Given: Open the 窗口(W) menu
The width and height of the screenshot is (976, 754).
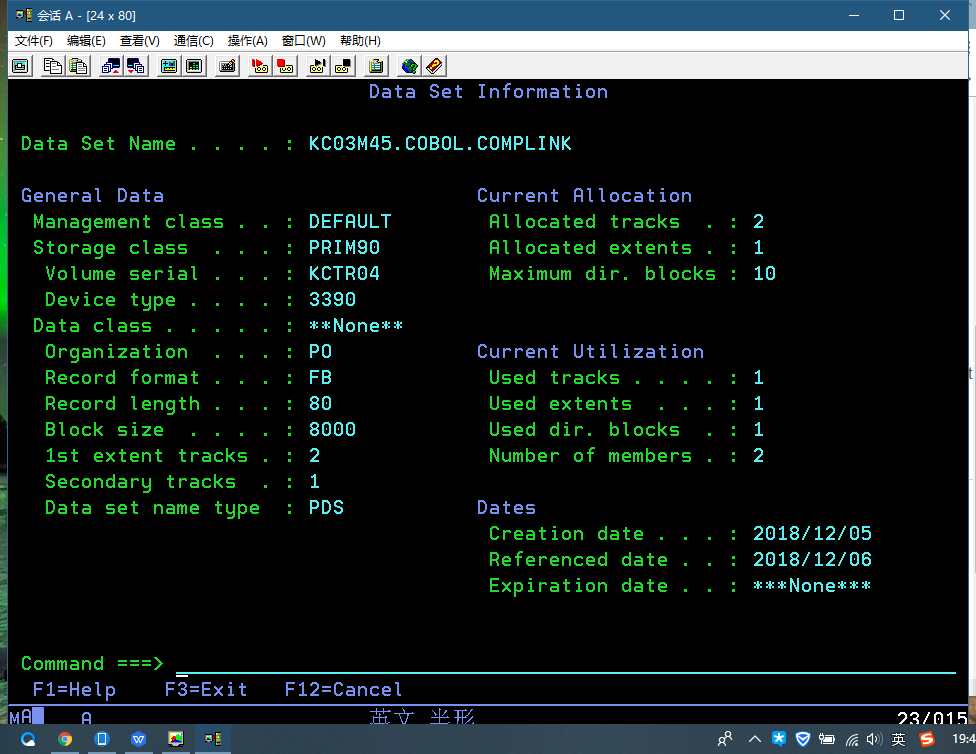Looking at the screenshot, I should [304, 41].
